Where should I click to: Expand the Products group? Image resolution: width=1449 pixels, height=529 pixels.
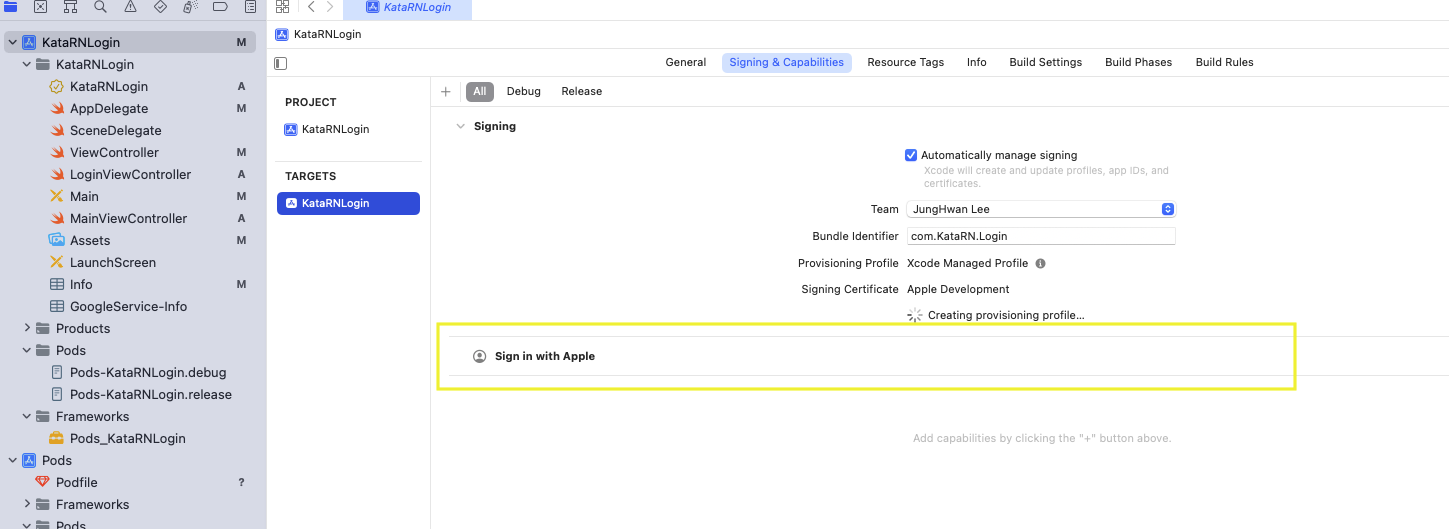pos(27,328)
